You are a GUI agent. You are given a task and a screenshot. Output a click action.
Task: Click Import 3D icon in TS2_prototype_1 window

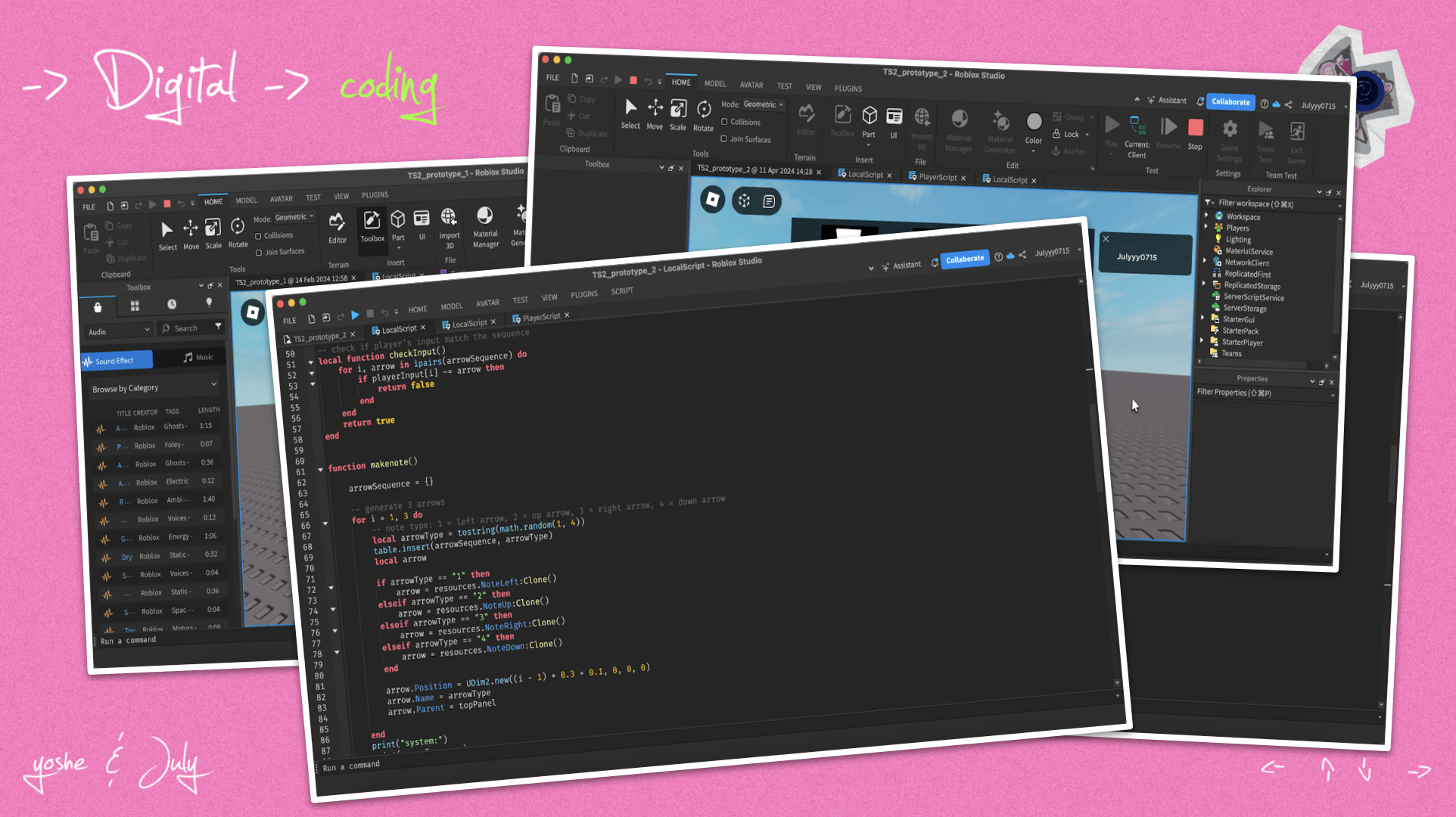tap(449, 227)
